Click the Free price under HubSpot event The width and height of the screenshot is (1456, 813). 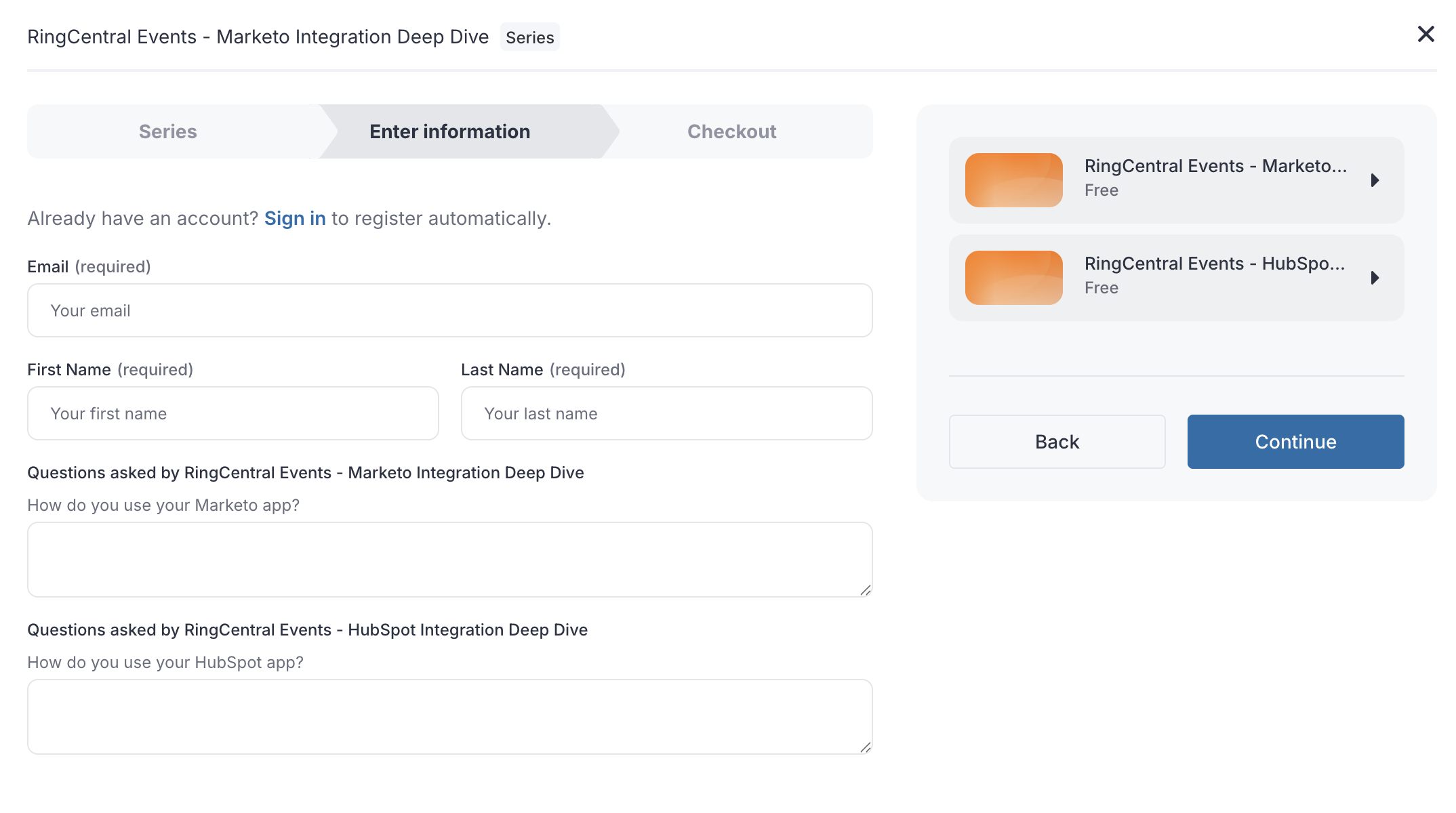(1101, 288)
